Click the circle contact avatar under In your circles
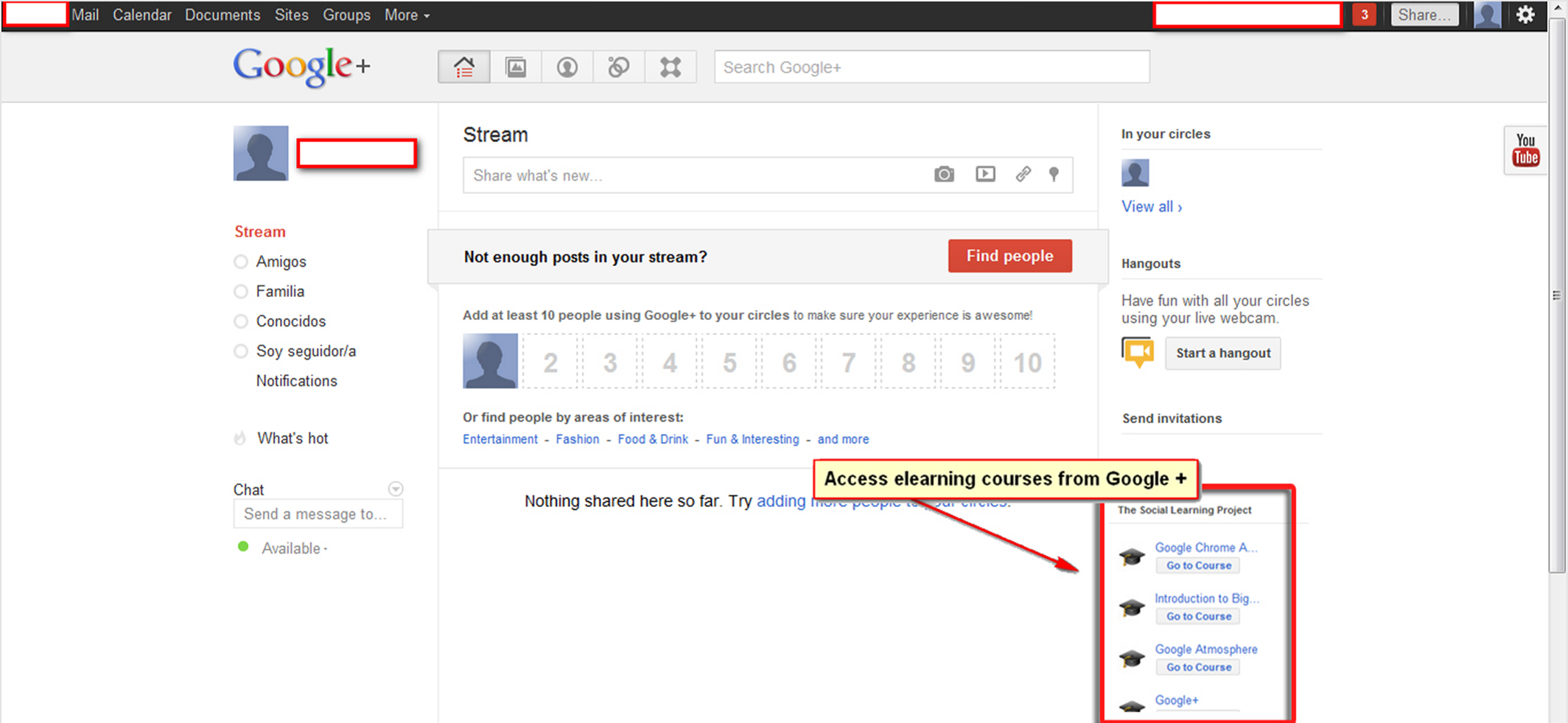 point(1135,172)
